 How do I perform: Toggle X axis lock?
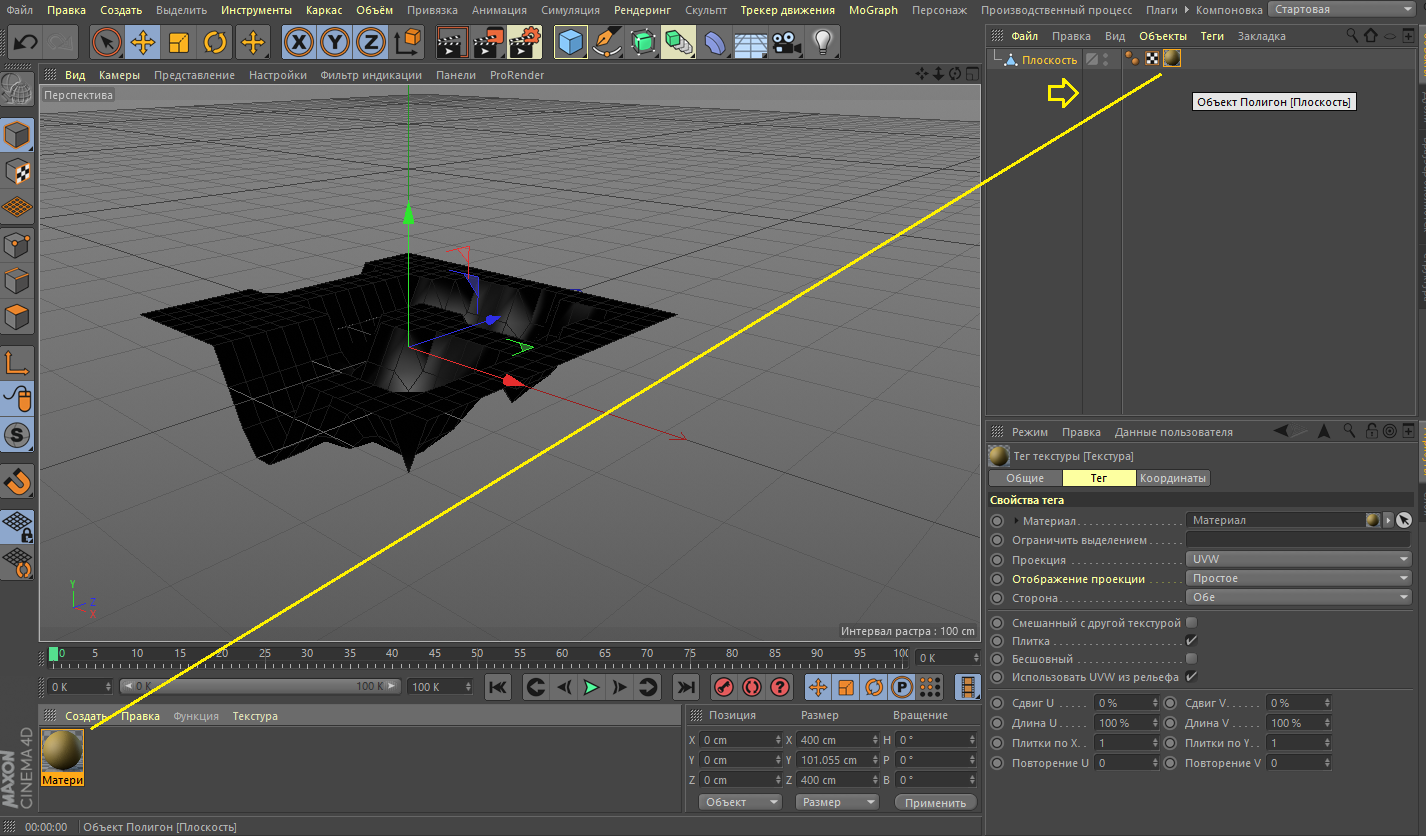click(x=298, y=42)
